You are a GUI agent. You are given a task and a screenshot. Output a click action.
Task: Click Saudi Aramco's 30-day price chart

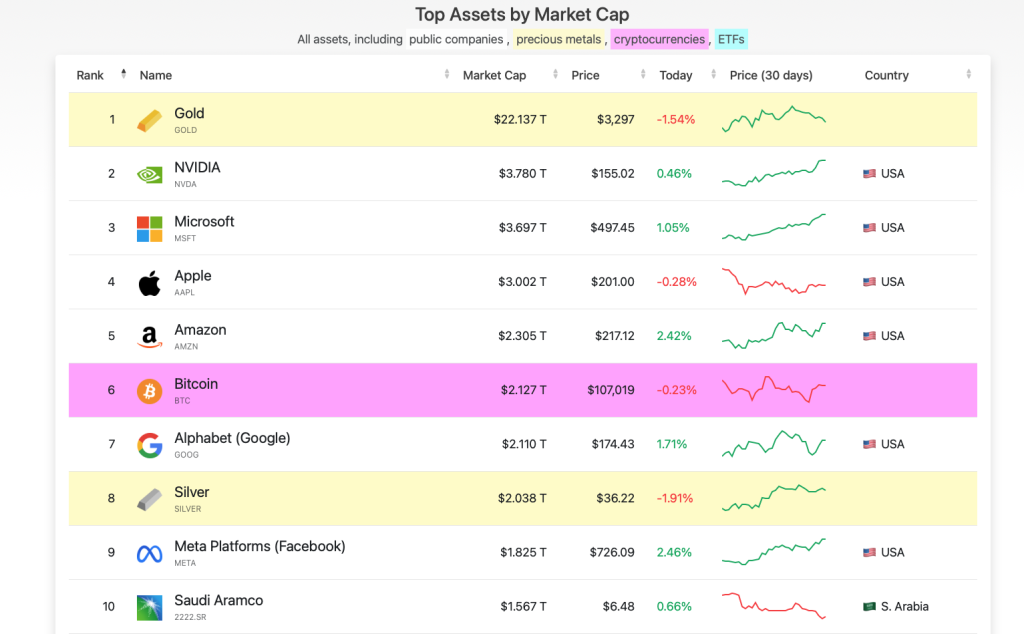click(774, 606)
